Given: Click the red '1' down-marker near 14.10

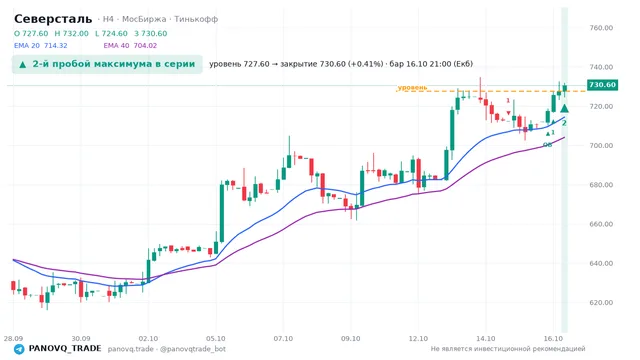Looking at the screenshot, I should 508,101.
